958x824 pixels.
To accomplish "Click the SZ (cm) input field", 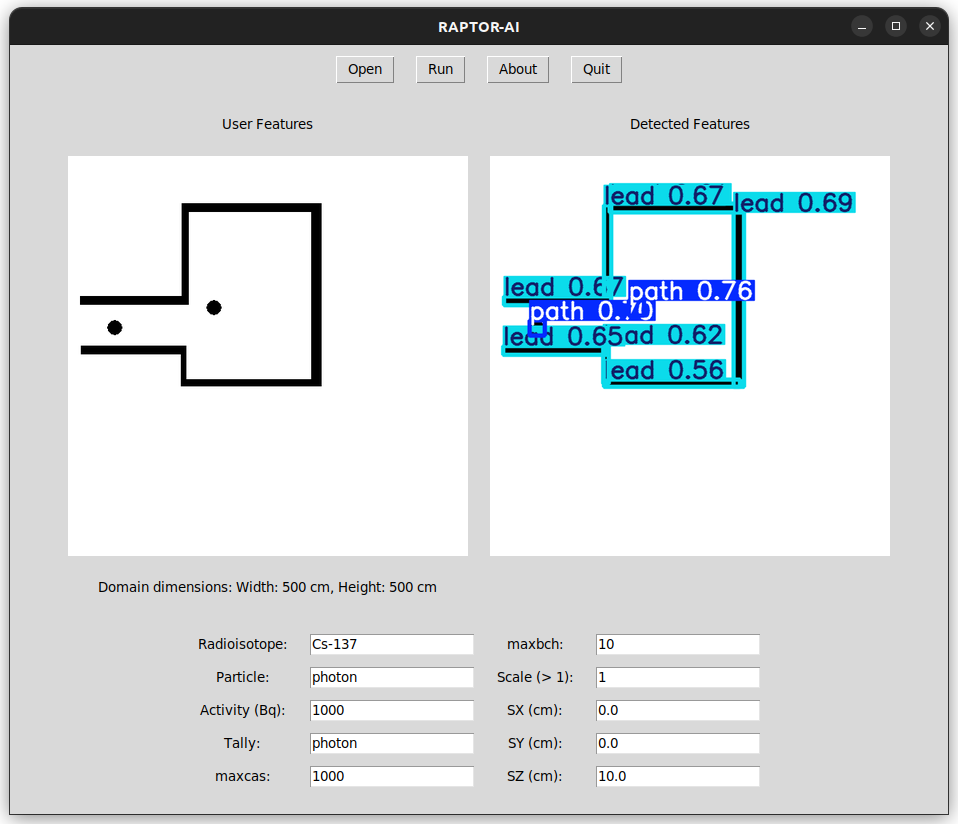I will point(677,777).
